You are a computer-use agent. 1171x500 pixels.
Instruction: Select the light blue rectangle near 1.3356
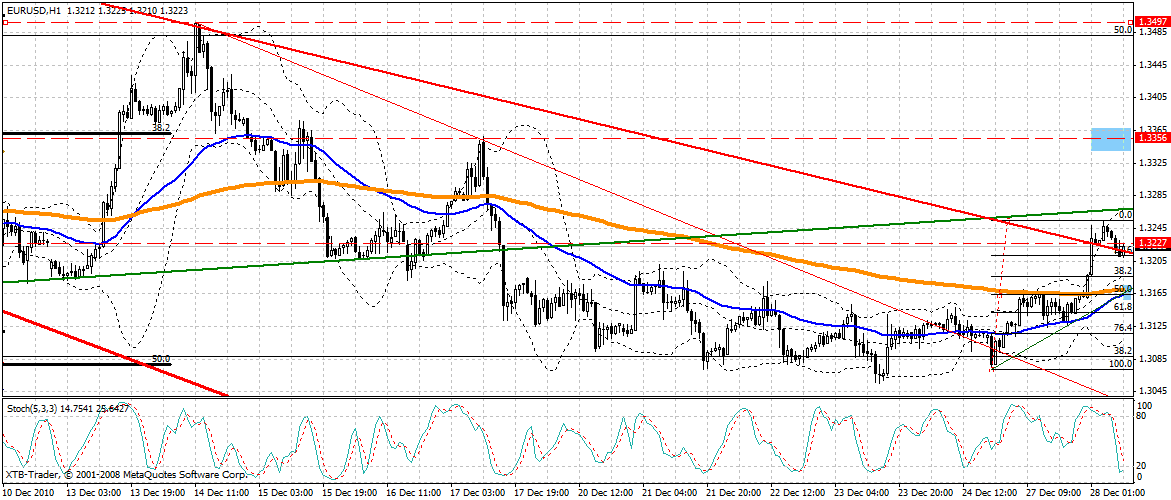pyautogui.click(x=1111, y=139)
